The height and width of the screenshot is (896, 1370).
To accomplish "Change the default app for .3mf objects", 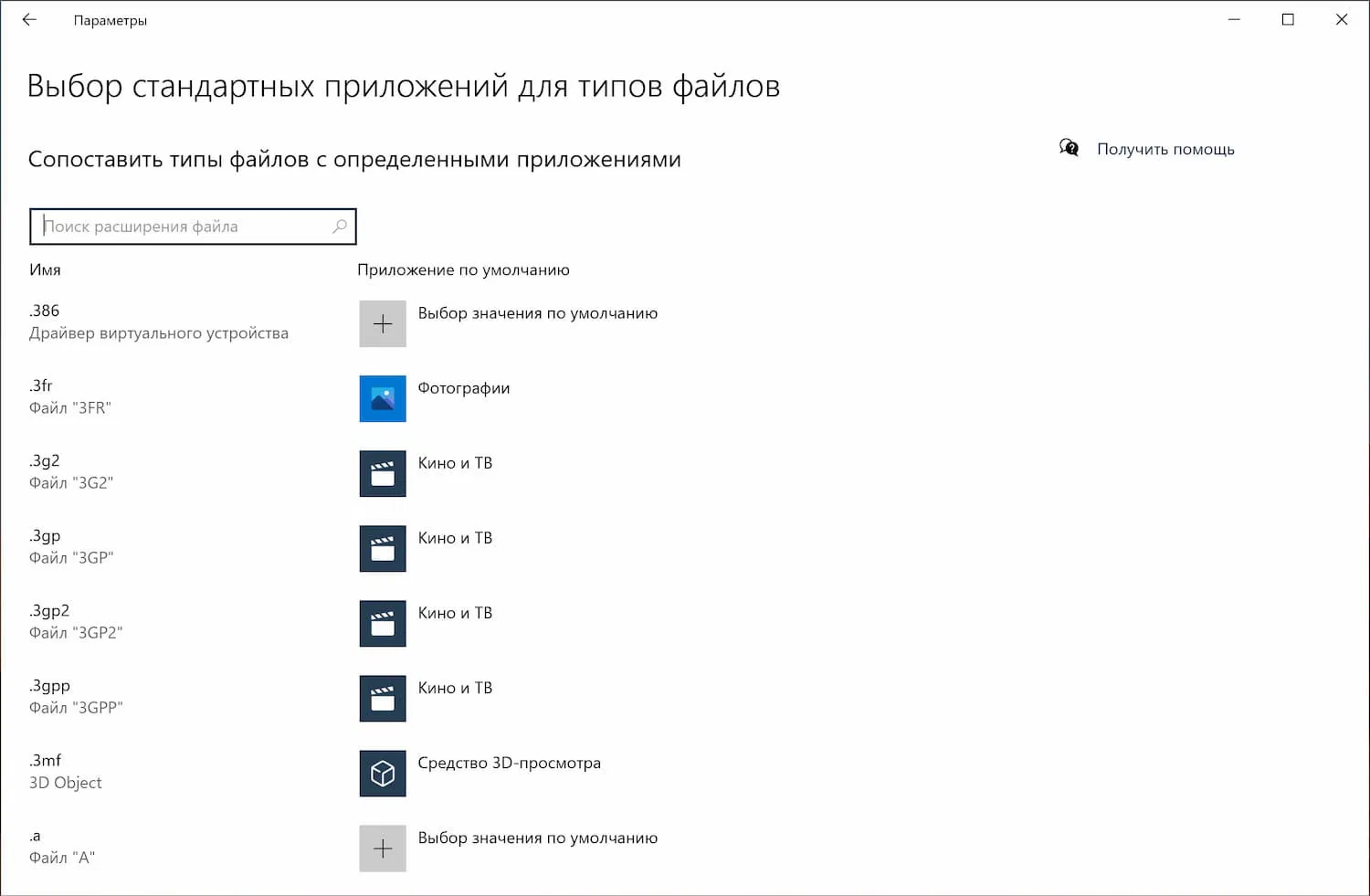I will click(509, 763).
